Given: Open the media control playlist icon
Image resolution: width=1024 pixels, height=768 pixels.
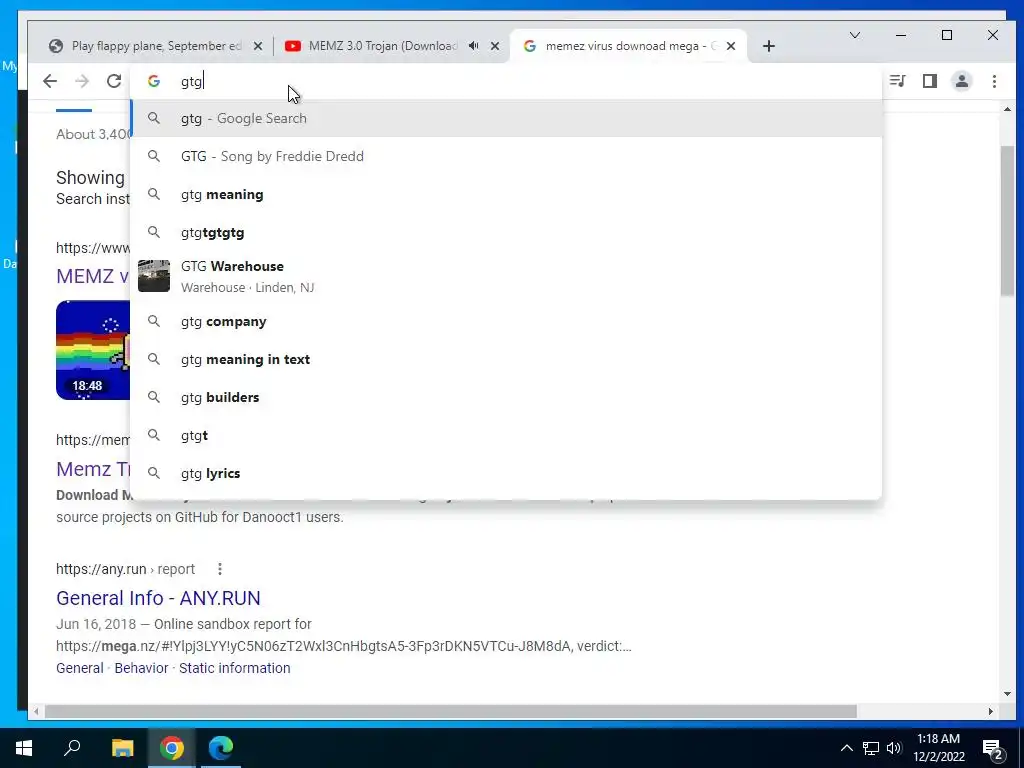Looking at the screenshot, I should (x=897, y=81).
